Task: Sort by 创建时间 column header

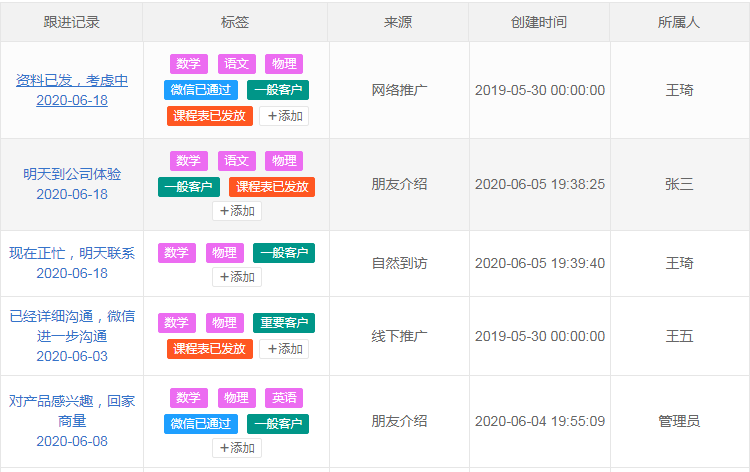Action: [x=538, y=22]
